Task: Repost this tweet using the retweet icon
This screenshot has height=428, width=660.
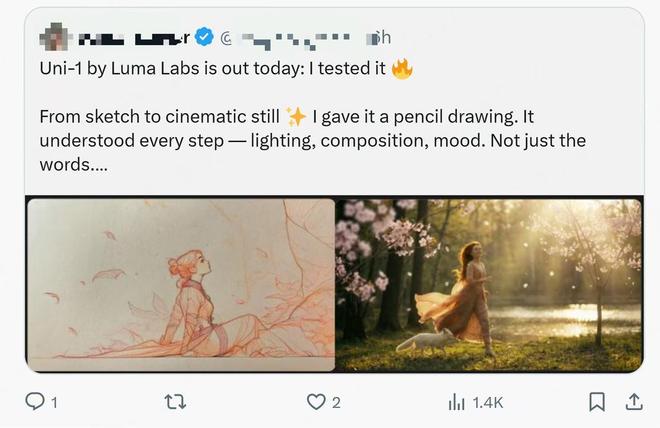Action: tap(176, 402)
